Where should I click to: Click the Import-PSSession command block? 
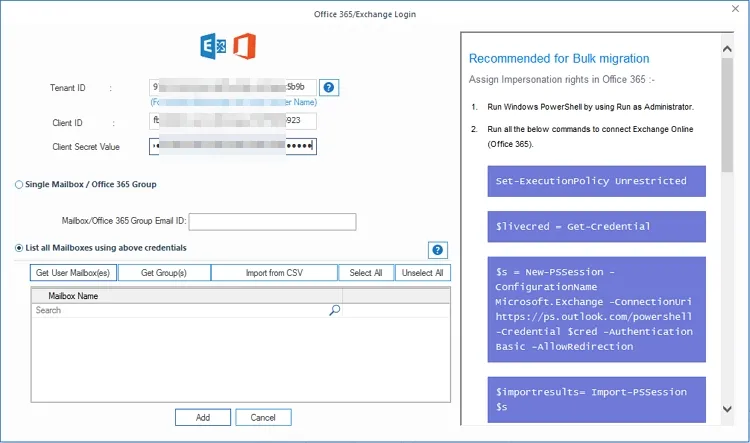596,399
